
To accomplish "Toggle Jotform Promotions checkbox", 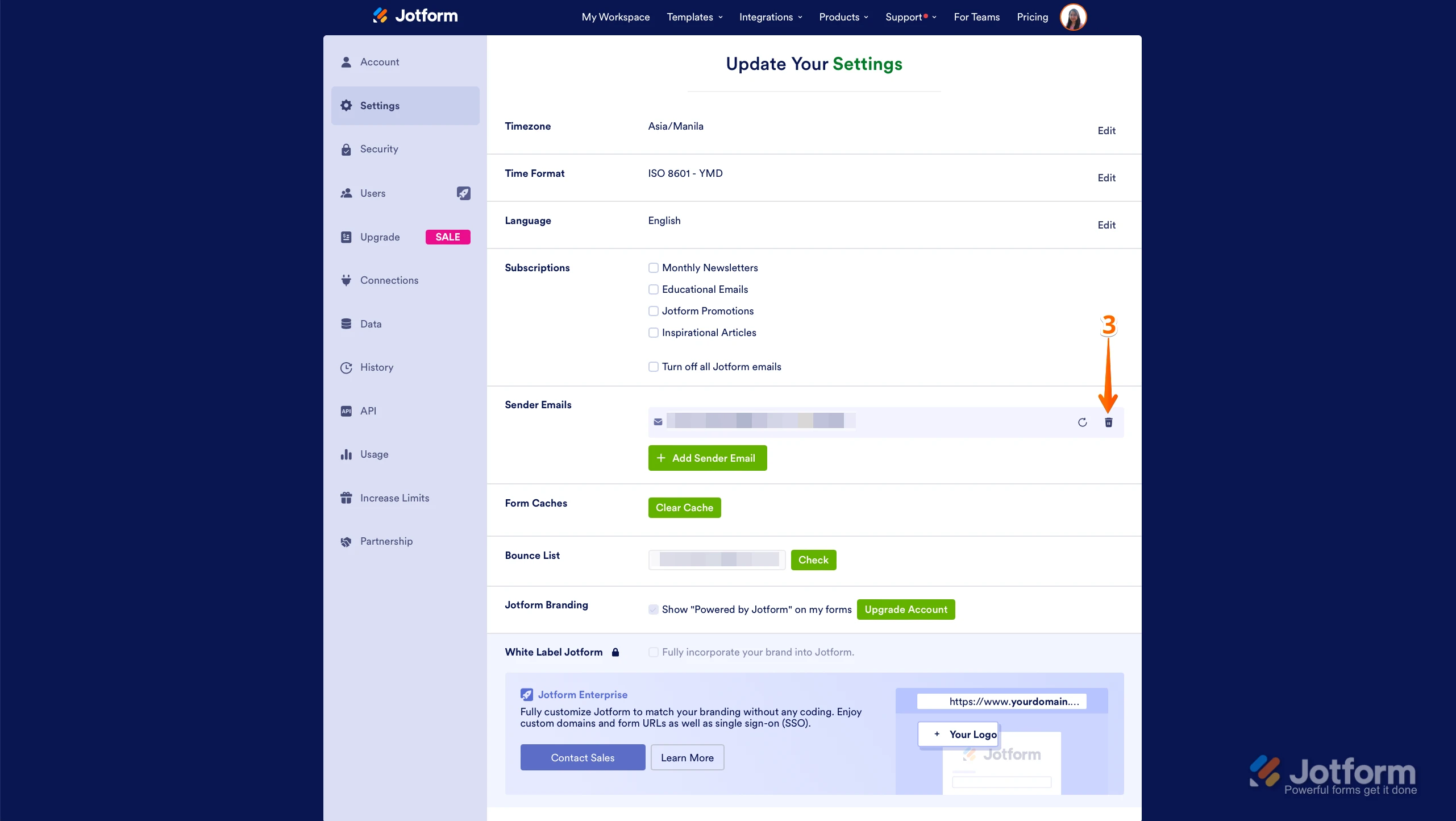I will 654,311.
